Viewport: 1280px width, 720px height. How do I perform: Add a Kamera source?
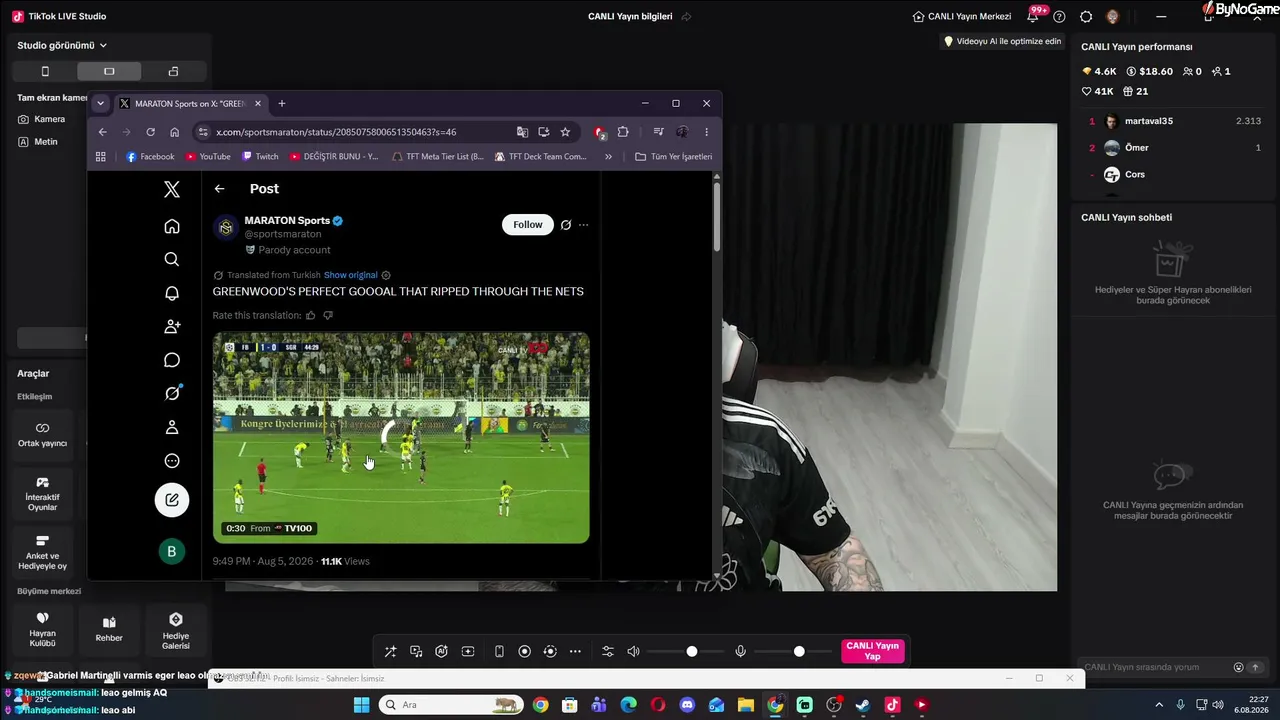point(42,119)
